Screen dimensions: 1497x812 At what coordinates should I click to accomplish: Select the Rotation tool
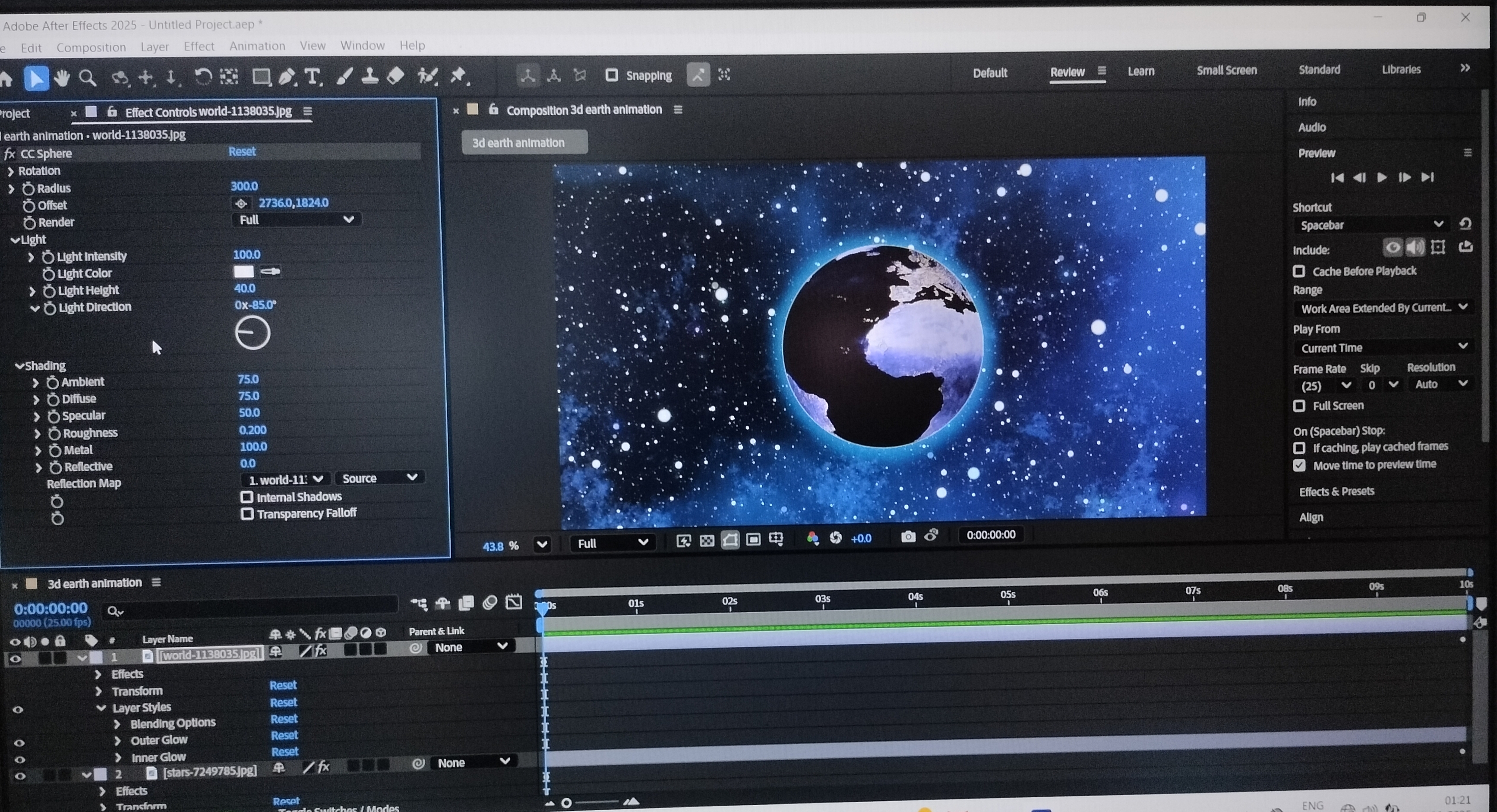coord(203,77)
